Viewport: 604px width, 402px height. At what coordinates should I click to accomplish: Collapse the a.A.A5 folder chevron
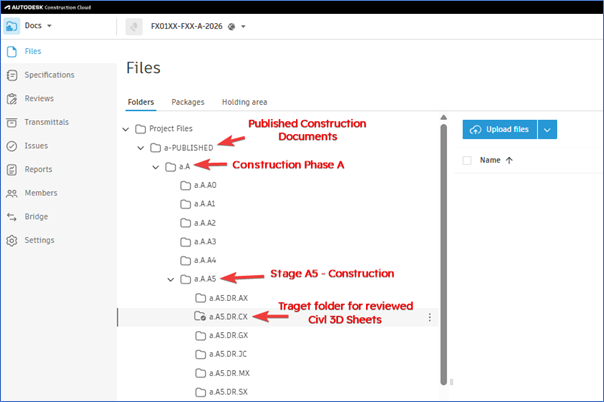pyautogui.click(x=171, y=280)
